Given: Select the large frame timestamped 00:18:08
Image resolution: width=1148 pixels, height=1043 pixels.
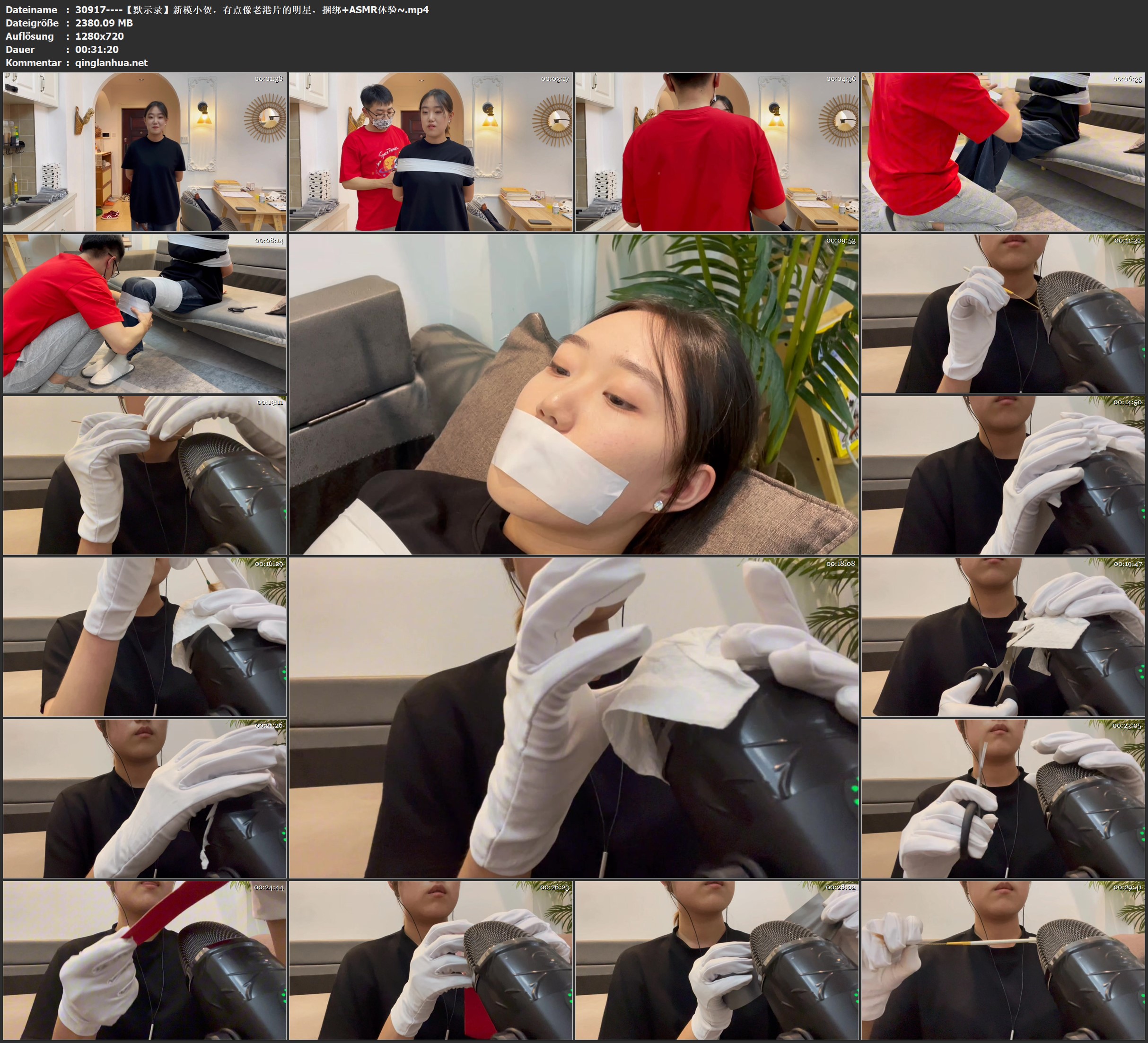Looking at the screenshot, I should (x=573, y=717).
